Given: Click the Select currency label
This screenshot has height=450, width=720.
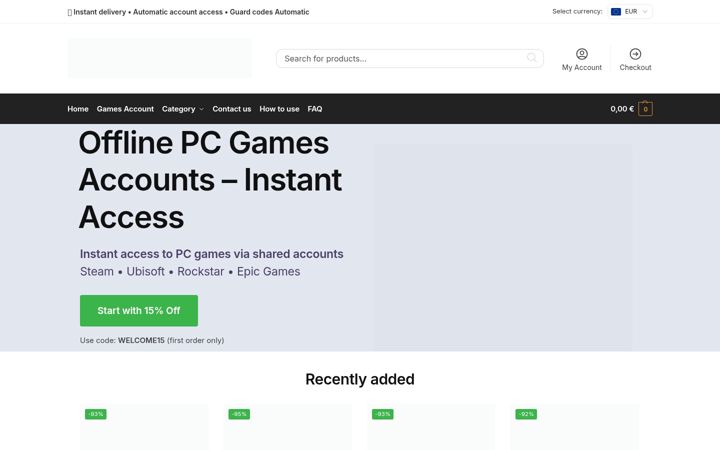Looking at the screenshot, I should [x=577, y=11].
